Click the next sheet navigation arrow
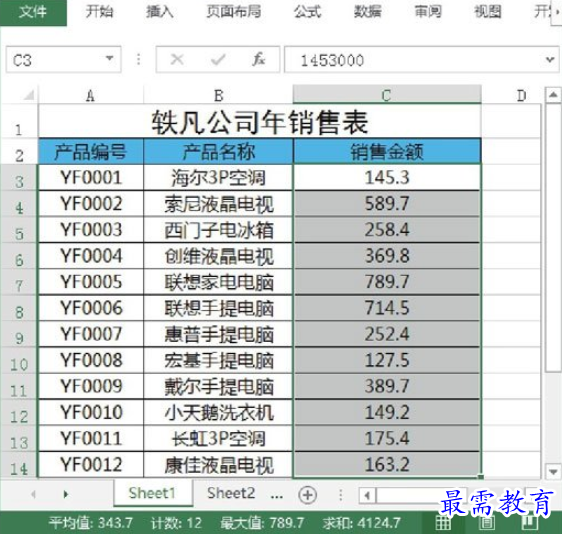 click(x=65, y=495)
